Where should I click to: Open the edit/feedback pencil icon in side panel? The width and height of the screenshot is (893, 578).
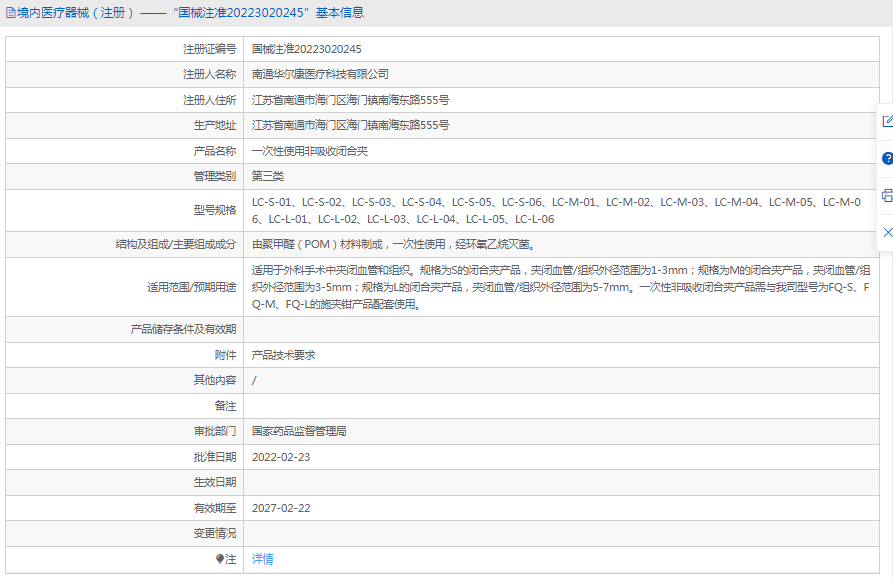[887, 121]
